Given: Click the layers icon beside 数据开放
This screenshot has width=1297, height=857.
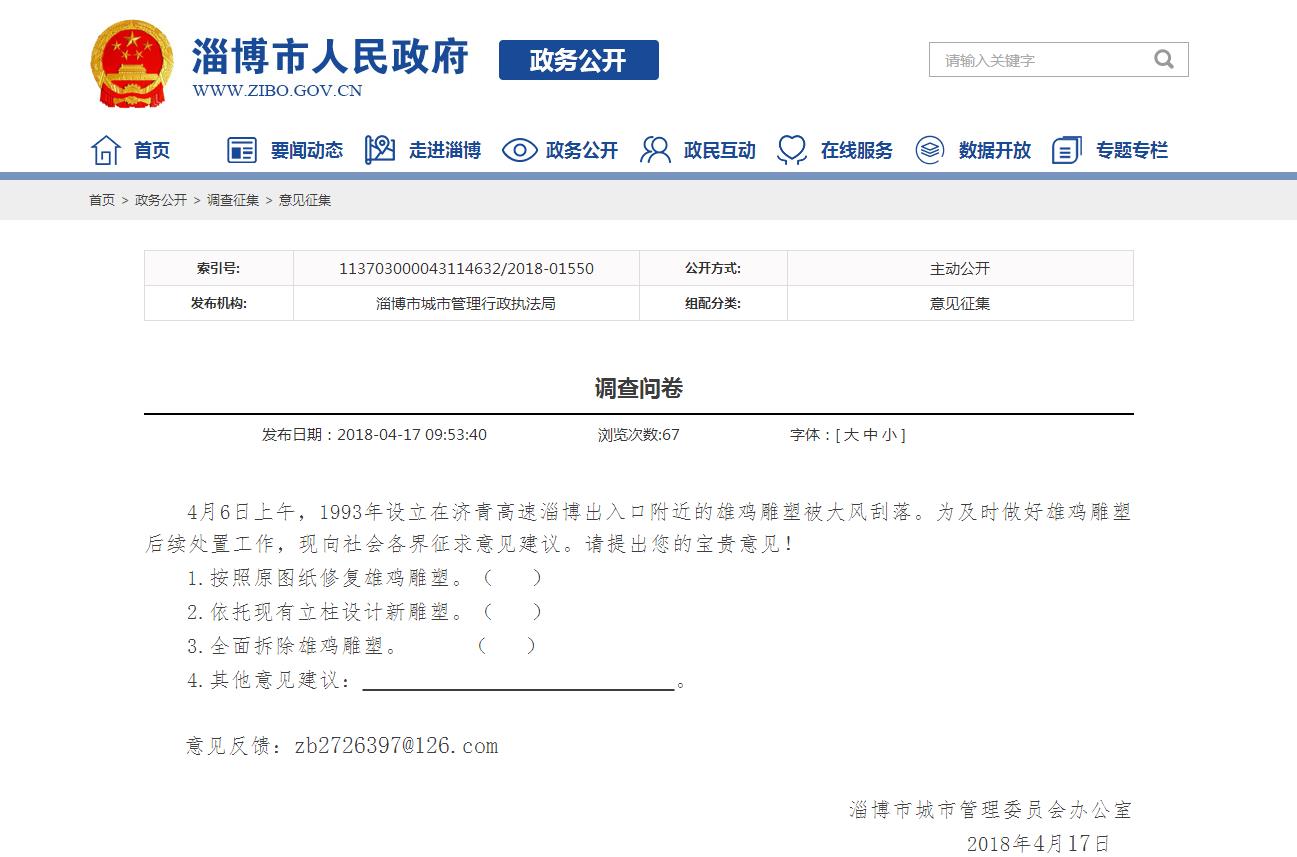Looking at the screenshot, I should [930, 150].
